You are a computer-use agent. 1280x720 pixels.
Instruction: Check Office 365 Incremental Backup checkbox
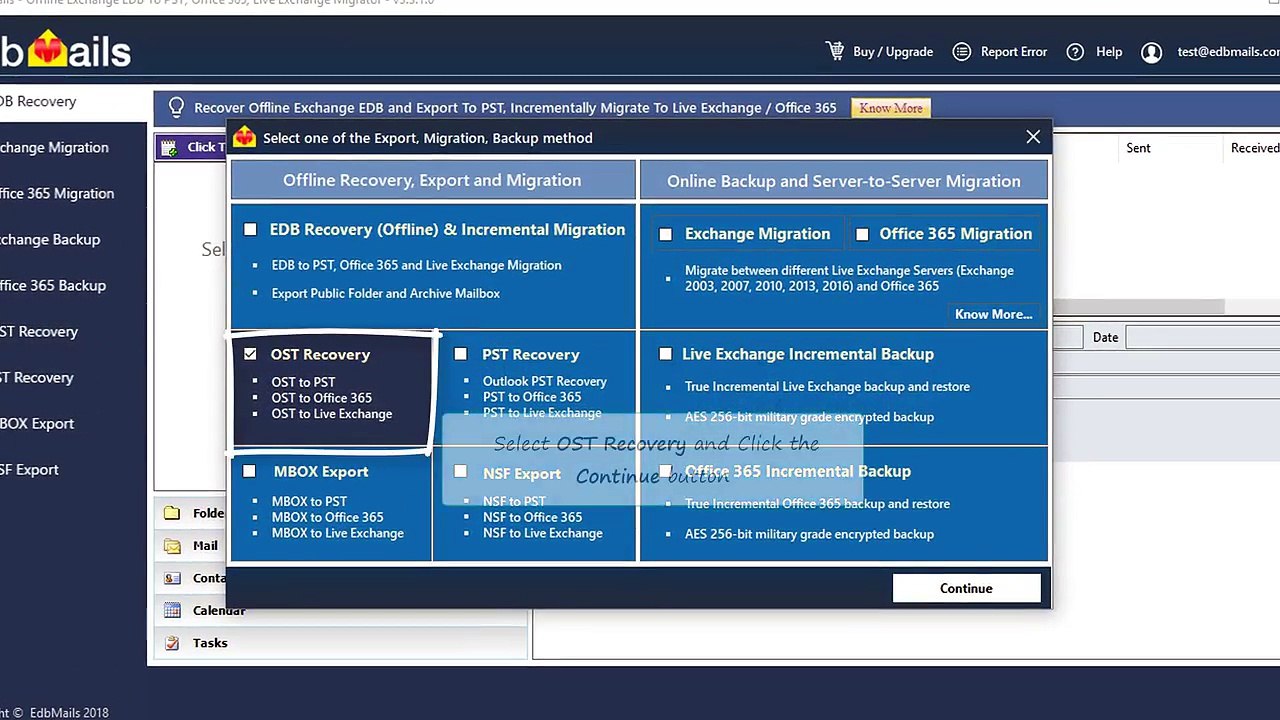pos(666,471)
